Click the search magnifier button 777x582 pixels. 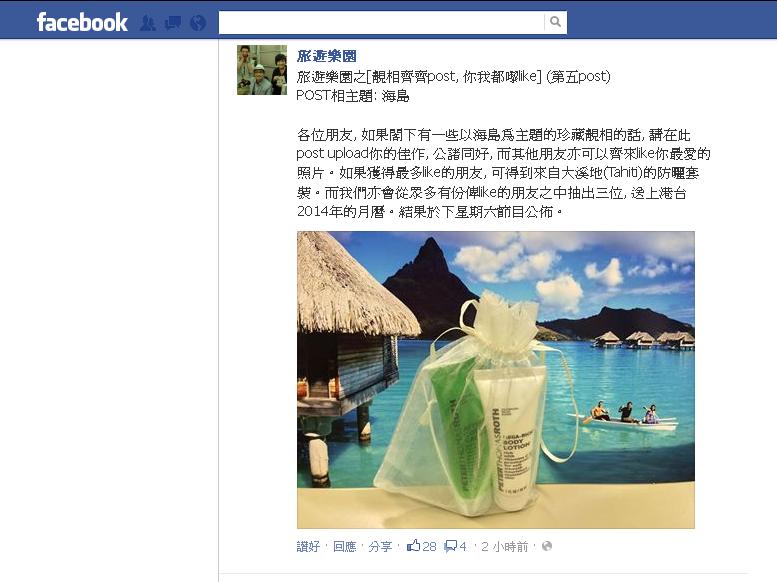coord(555,22)
